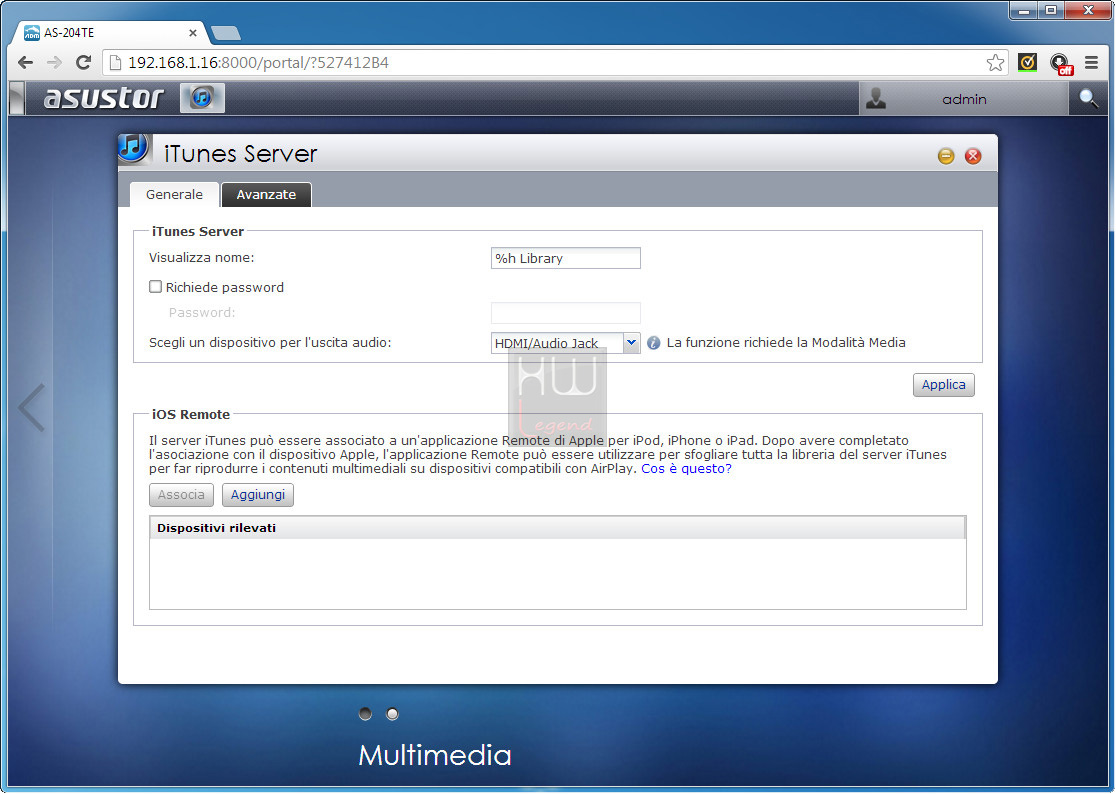Open the Chrome menu button
The image size is (1116, 794).
tap(1091, 63)
